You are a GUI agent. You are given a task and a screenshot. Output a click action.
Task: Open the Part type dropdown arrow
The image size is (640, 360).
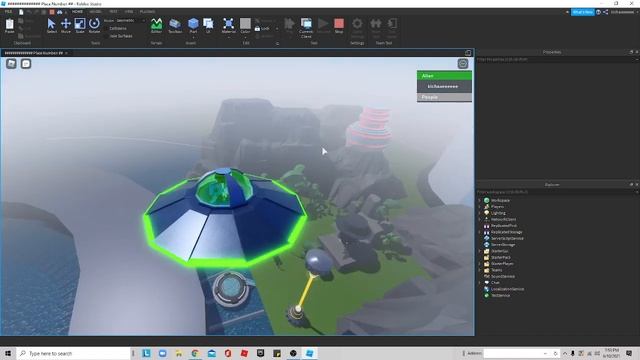click(x=193, y=37)
